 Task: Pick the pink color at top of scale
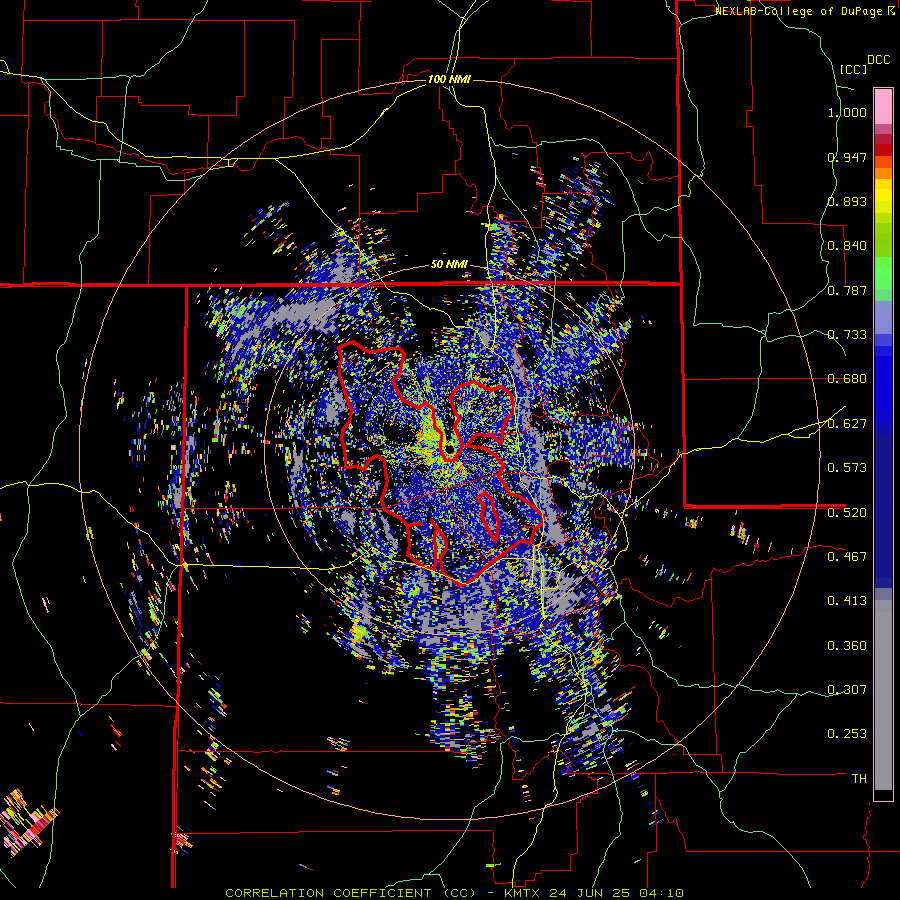883,106
